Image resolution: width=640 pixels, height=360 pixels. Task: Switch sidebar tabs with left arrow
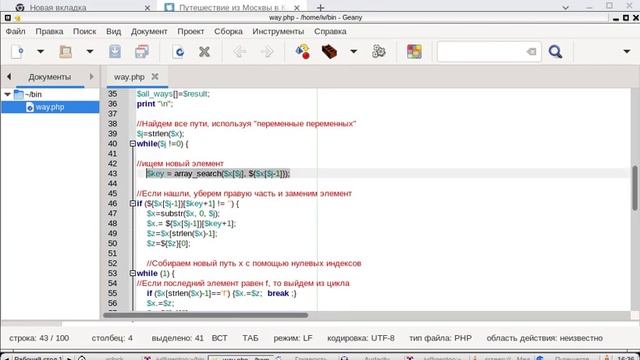(x=9, y=77)
